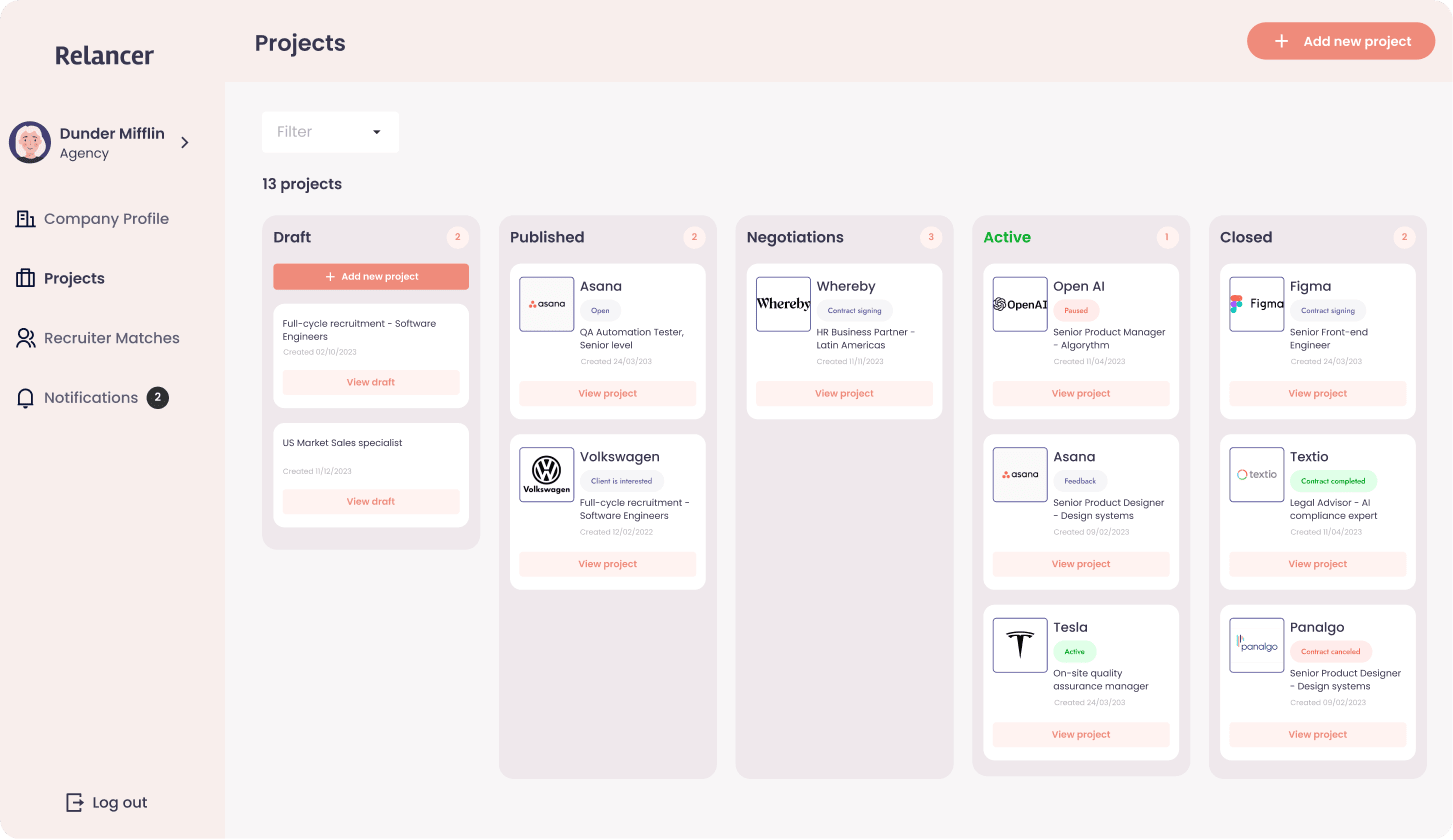Click the Active tag on Tesla card

1074,652
